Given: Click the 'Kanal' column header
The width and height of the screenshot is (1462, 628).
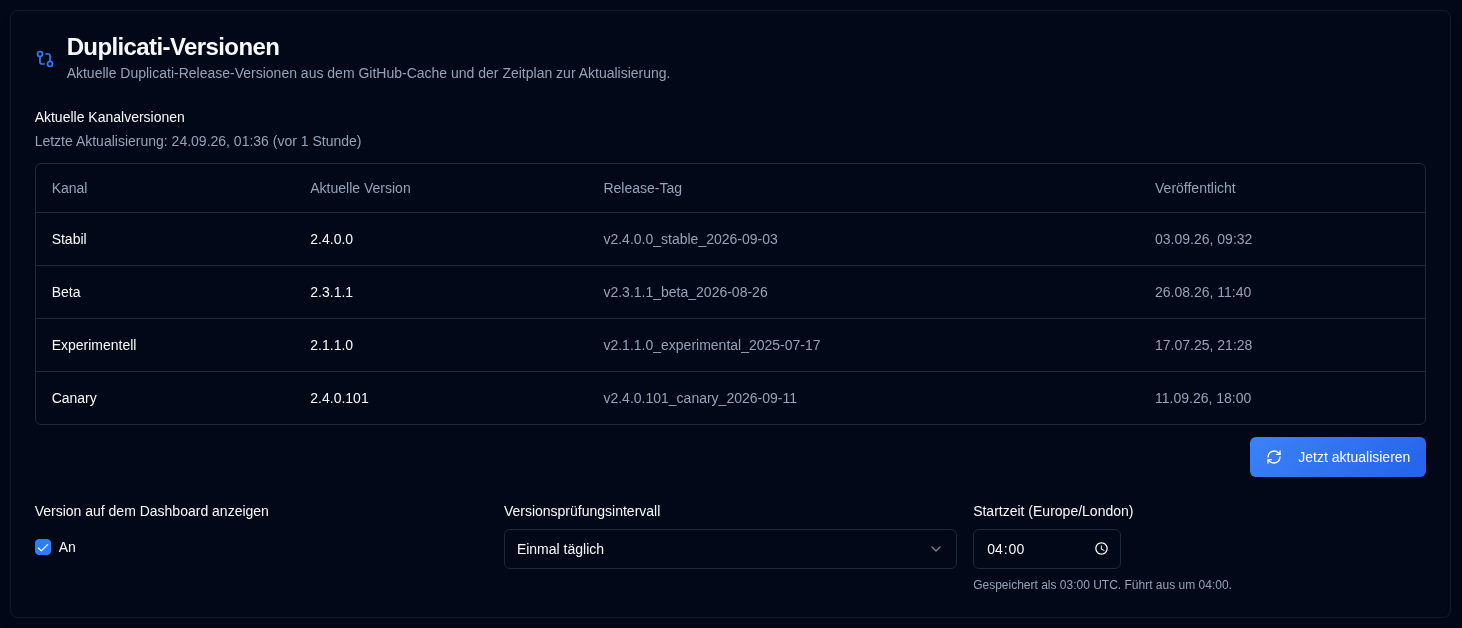Looking at the screenshot, I should (x=69, y=188).
